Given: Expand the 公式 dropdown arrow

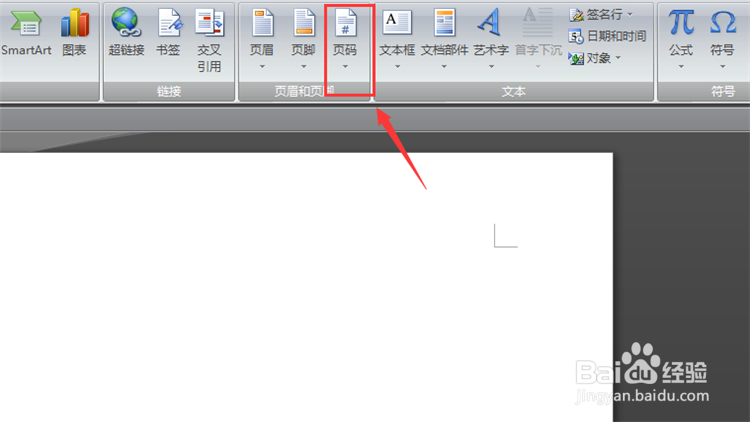Looking at the screenshot, I should 681,67.
